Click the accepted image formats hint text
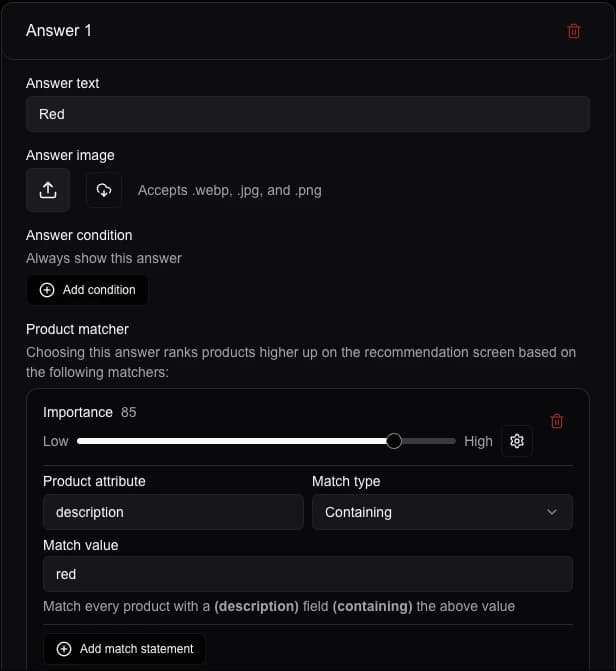Image resolution: width=616 pixels, height=671 pixels. (x=230, y=190)
